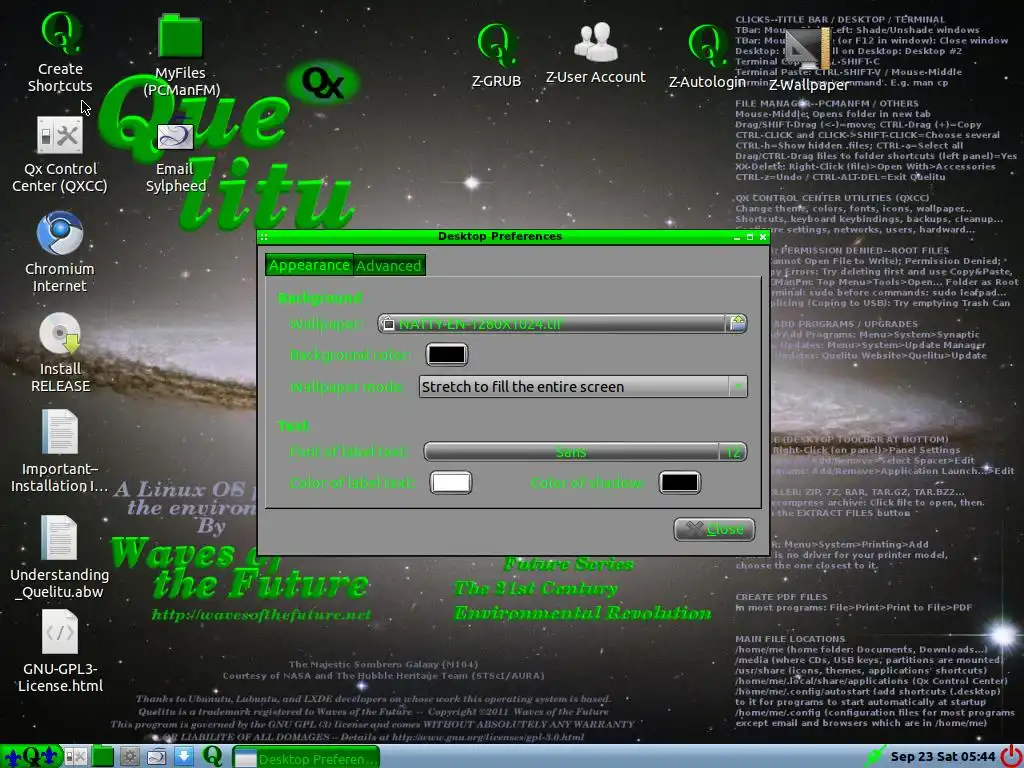This screenshot has height=768, width=1024.
Task: Click the Wallpaper mode dropdown arrow
Action: pyautogui.click(x=738, y=387)
